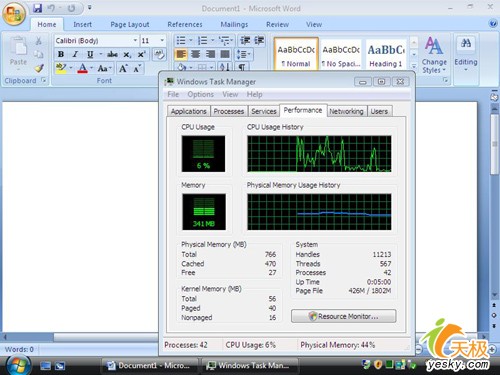Redo the action in the Quick Access Toolbar

click(x=71, y=8)
